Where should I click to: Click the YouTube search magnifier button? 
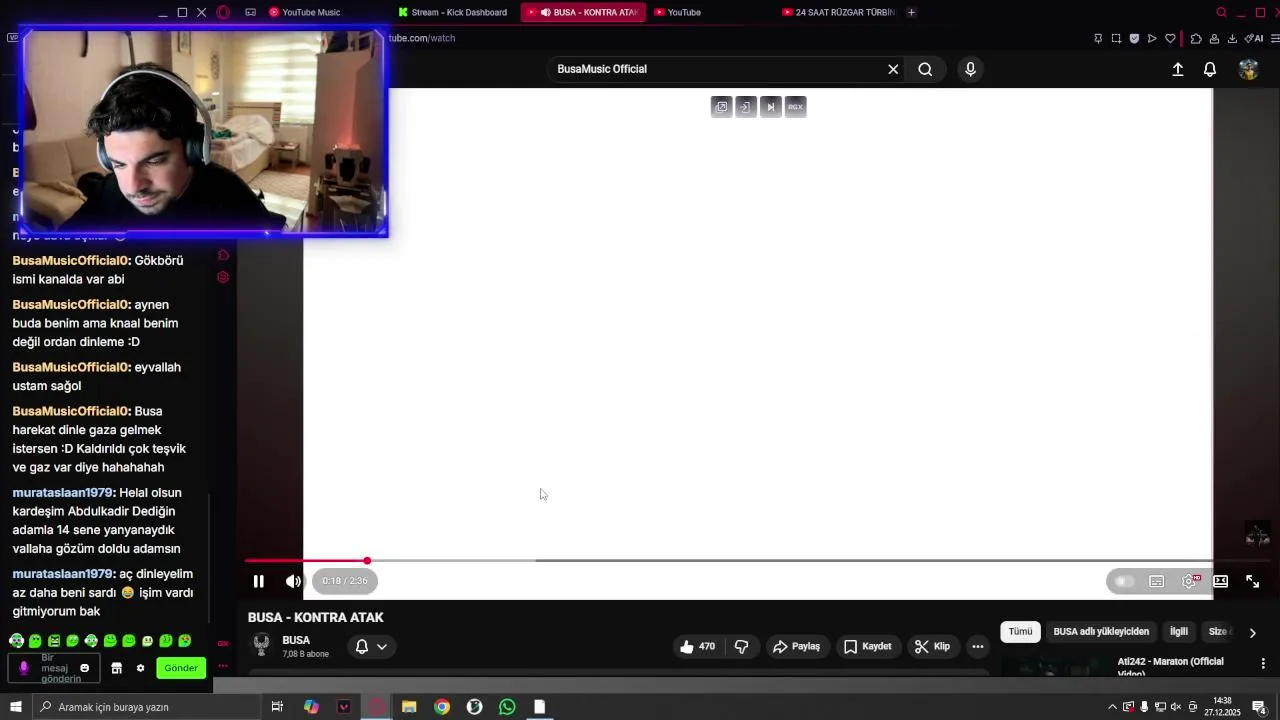pos(925,69)
